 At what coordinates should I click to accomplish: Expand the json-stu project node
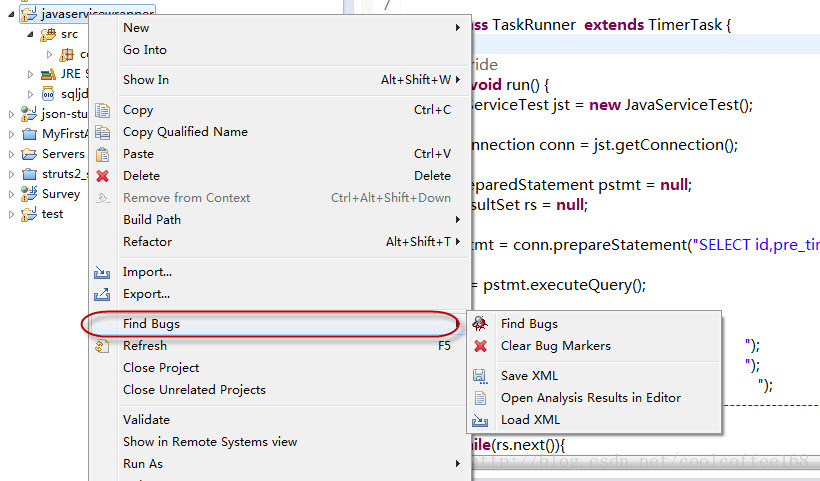coord(12,114)
